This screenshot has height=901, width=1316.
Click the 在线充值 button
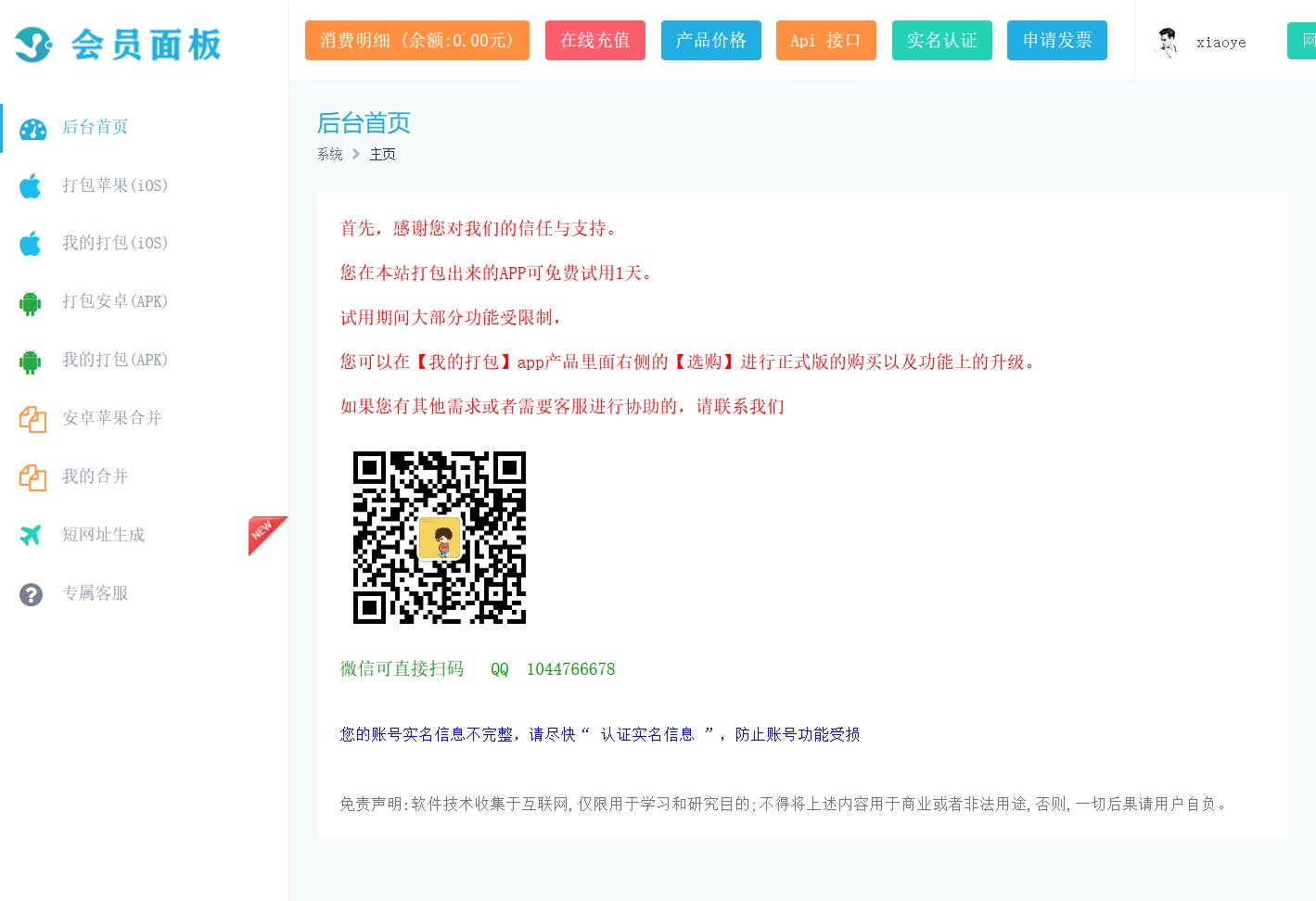point(595,40)
